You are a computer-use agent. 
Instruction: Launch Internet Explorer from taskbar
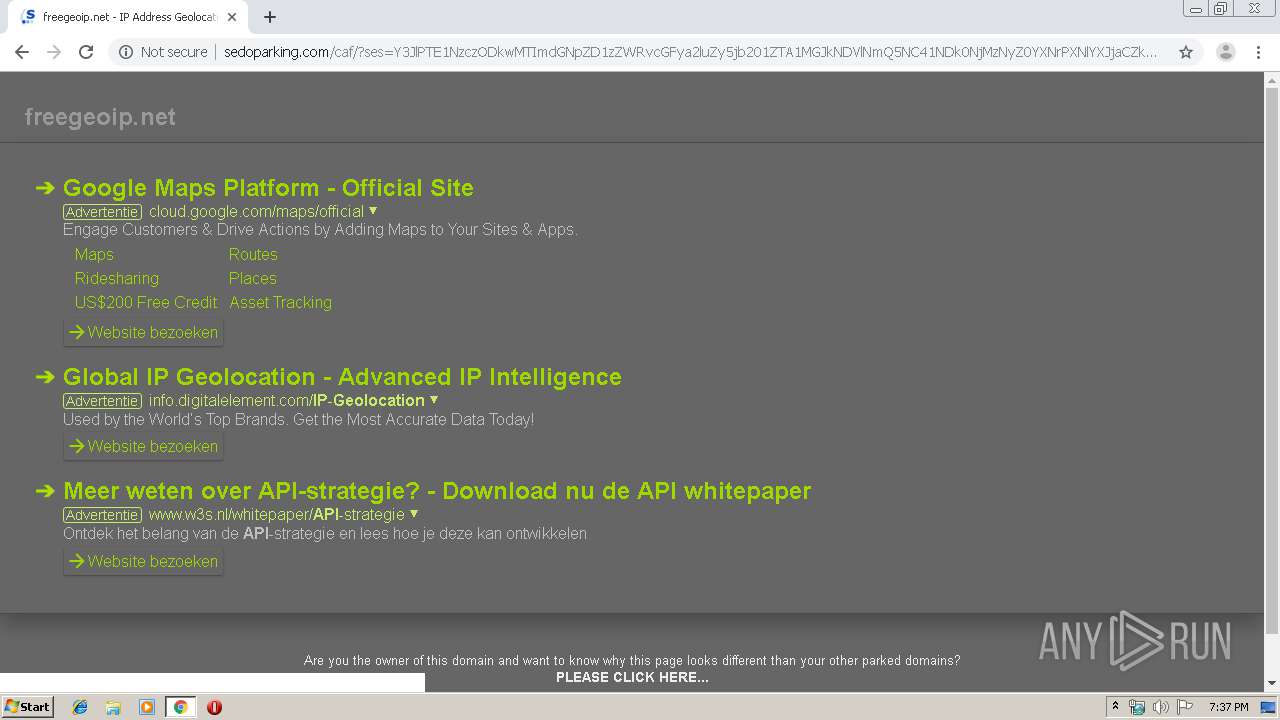[x=80, y=707]
